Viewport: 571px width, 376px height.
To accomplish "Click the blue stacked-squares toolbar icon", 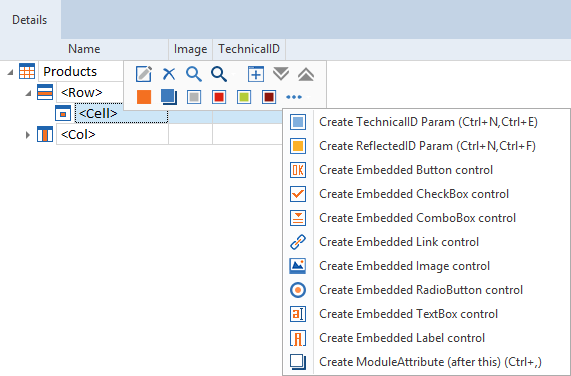I will pos(169,97).
